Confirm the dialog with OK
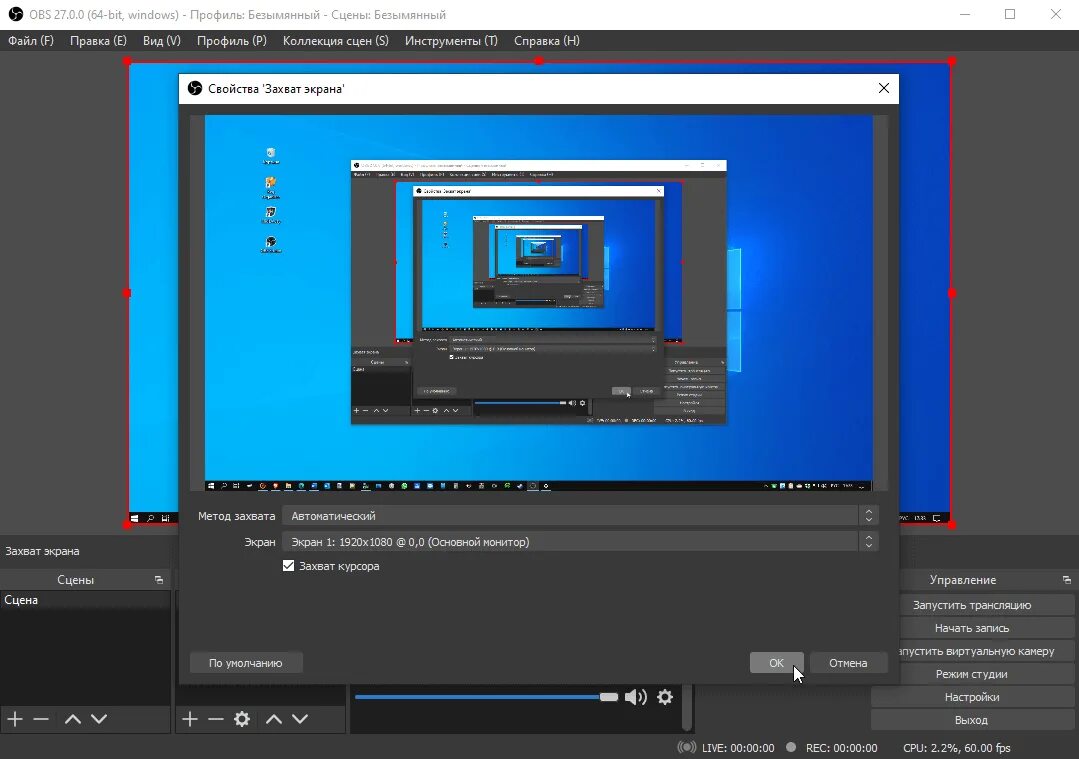Viewport: 1079px width, 759px height. point(776,663)
